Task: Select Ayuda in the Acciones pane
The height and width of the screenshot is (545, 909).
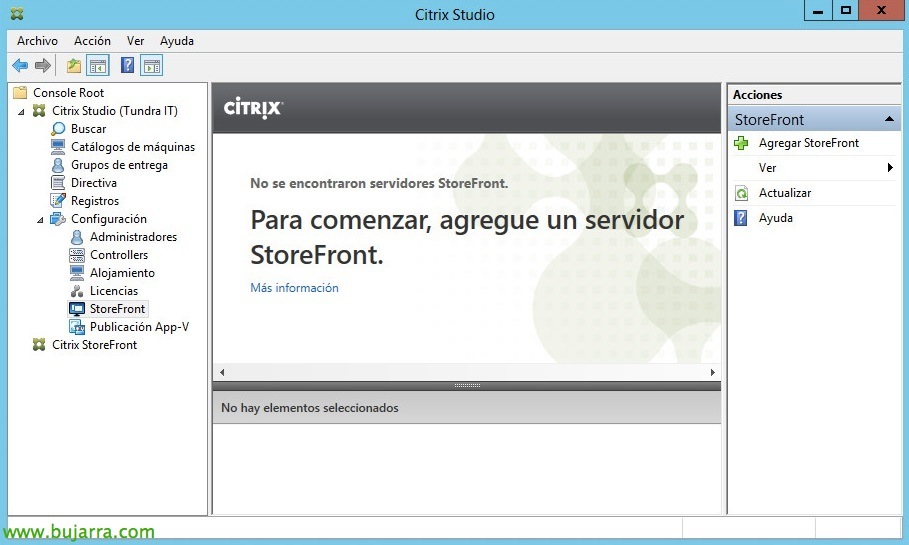Action: (776, 218)
